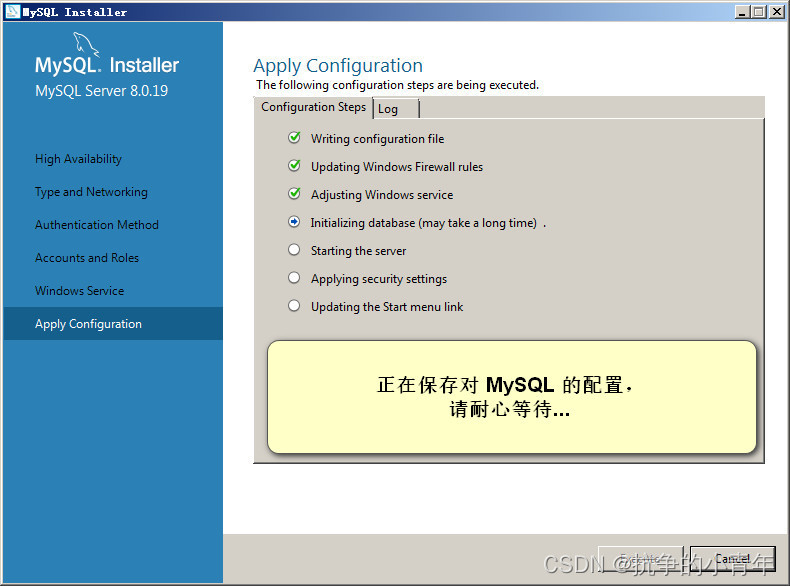Click 'MySQL Server 8.0.19' version text
Viewport: 790px width, 586px height.
tap(101, 91)
